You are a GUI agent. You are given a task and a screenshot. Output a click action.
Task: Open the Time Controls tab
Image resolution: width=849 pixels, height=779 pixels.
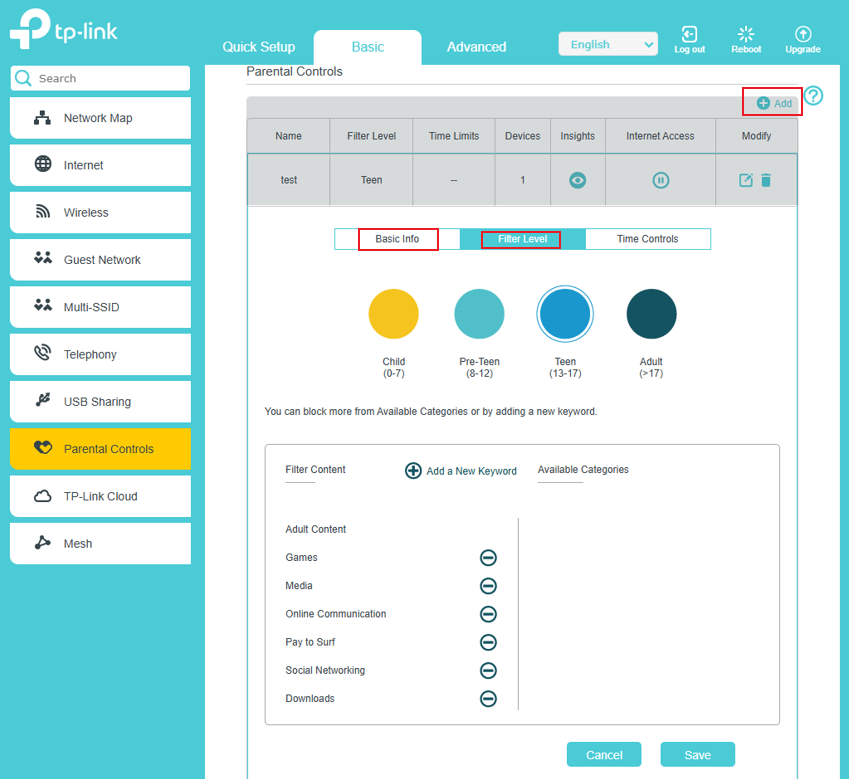(x=647, y=239)
